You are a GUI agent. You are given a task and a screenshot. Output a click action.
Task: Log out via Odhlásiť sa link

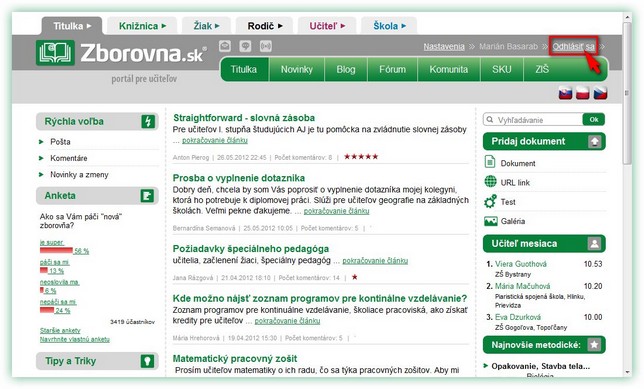coord(573,46)
